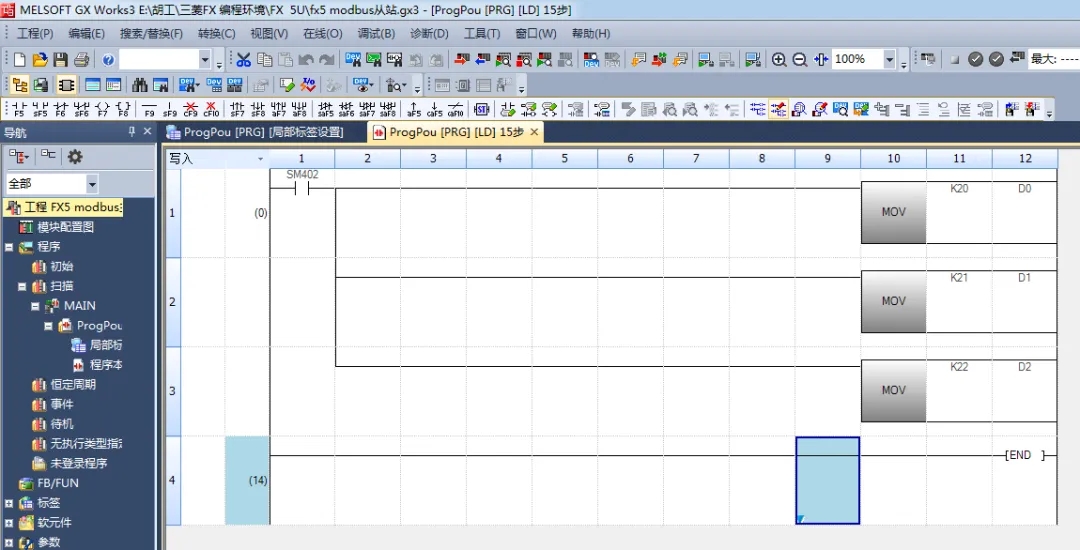Click the Save project icon
Viewport: 1080px width, 550px height.
click(60, 60)
